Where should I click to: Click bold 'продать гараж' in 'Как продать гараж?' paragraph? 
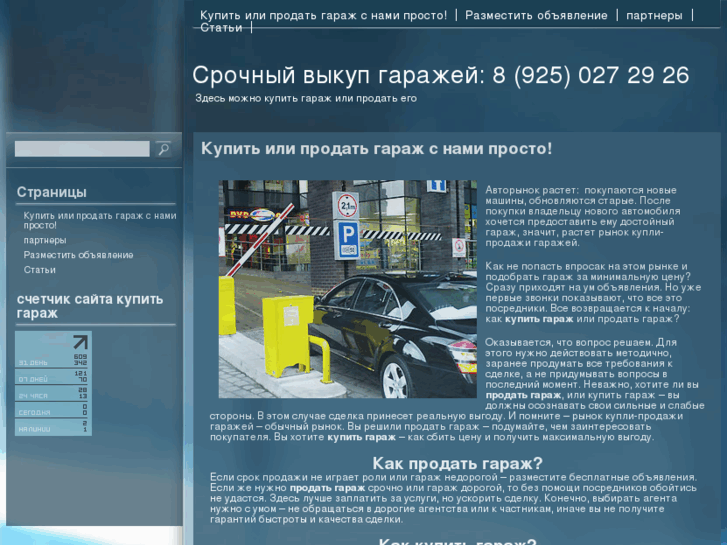327,488
